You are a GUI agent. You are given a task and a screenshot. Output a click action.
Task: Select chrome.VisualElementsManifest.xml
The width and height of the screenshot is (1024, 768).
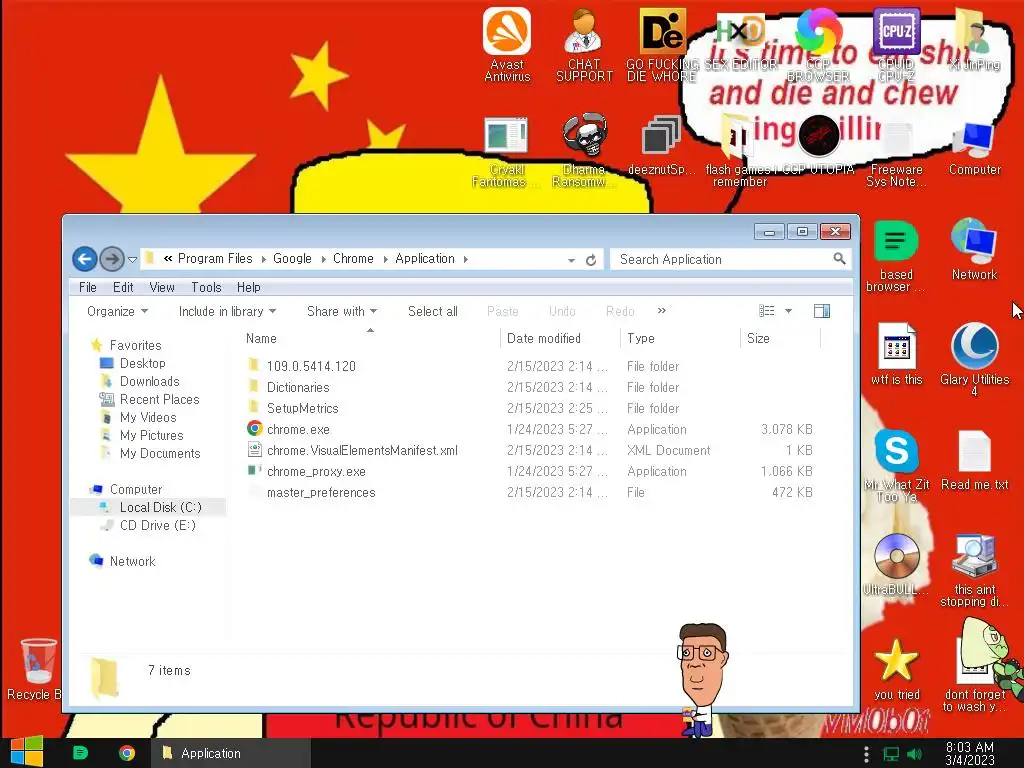(362, 450)
